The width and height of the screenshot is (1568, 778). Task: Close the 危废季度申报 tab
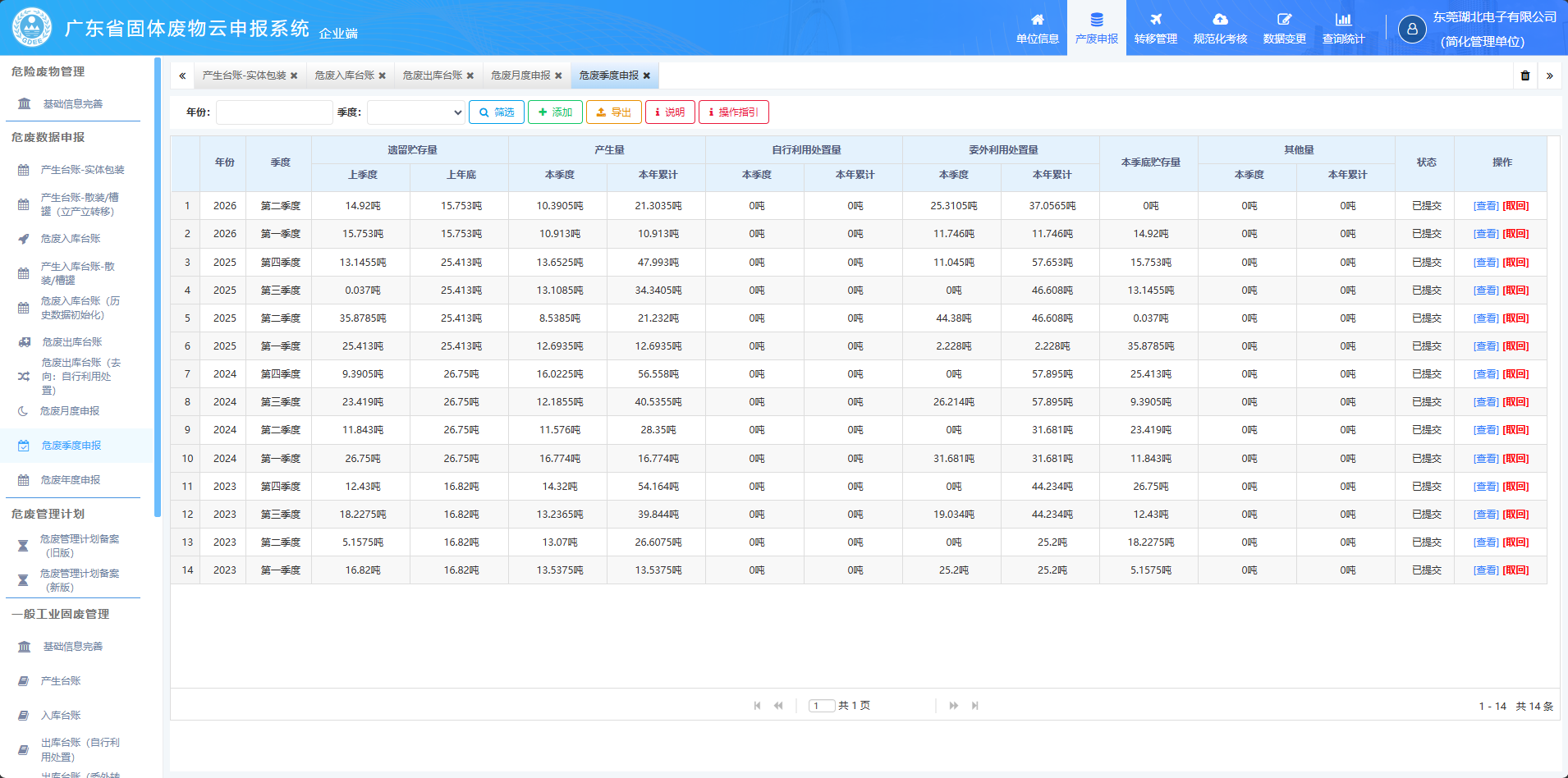coord(647,76)
